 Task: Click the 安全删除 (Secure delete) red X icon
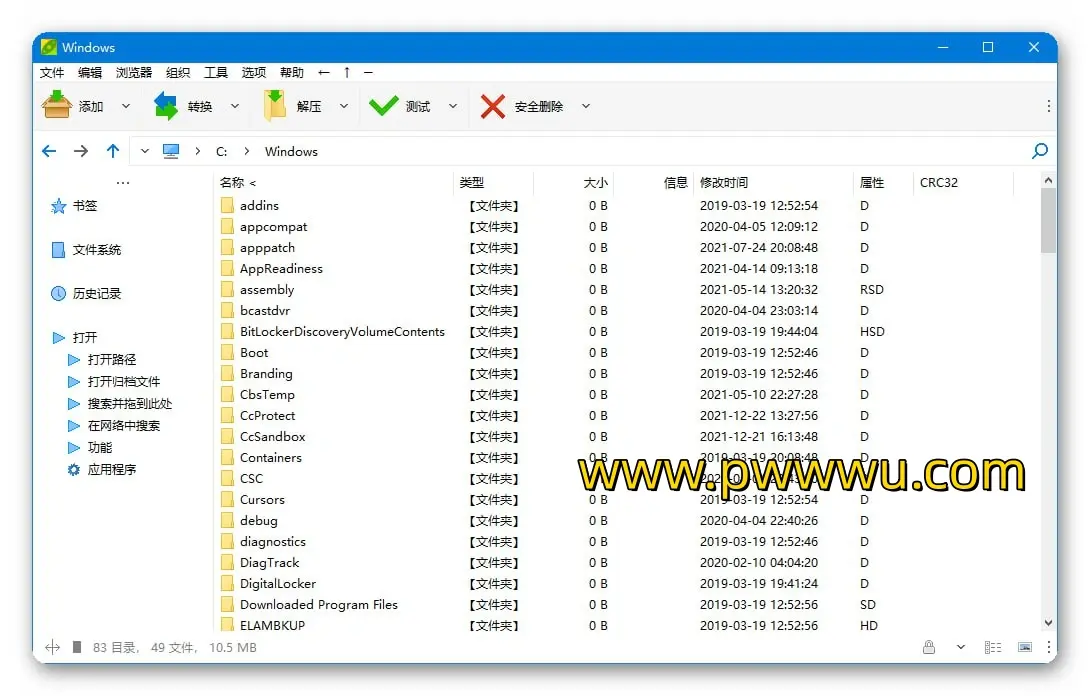tap(492, 106)
